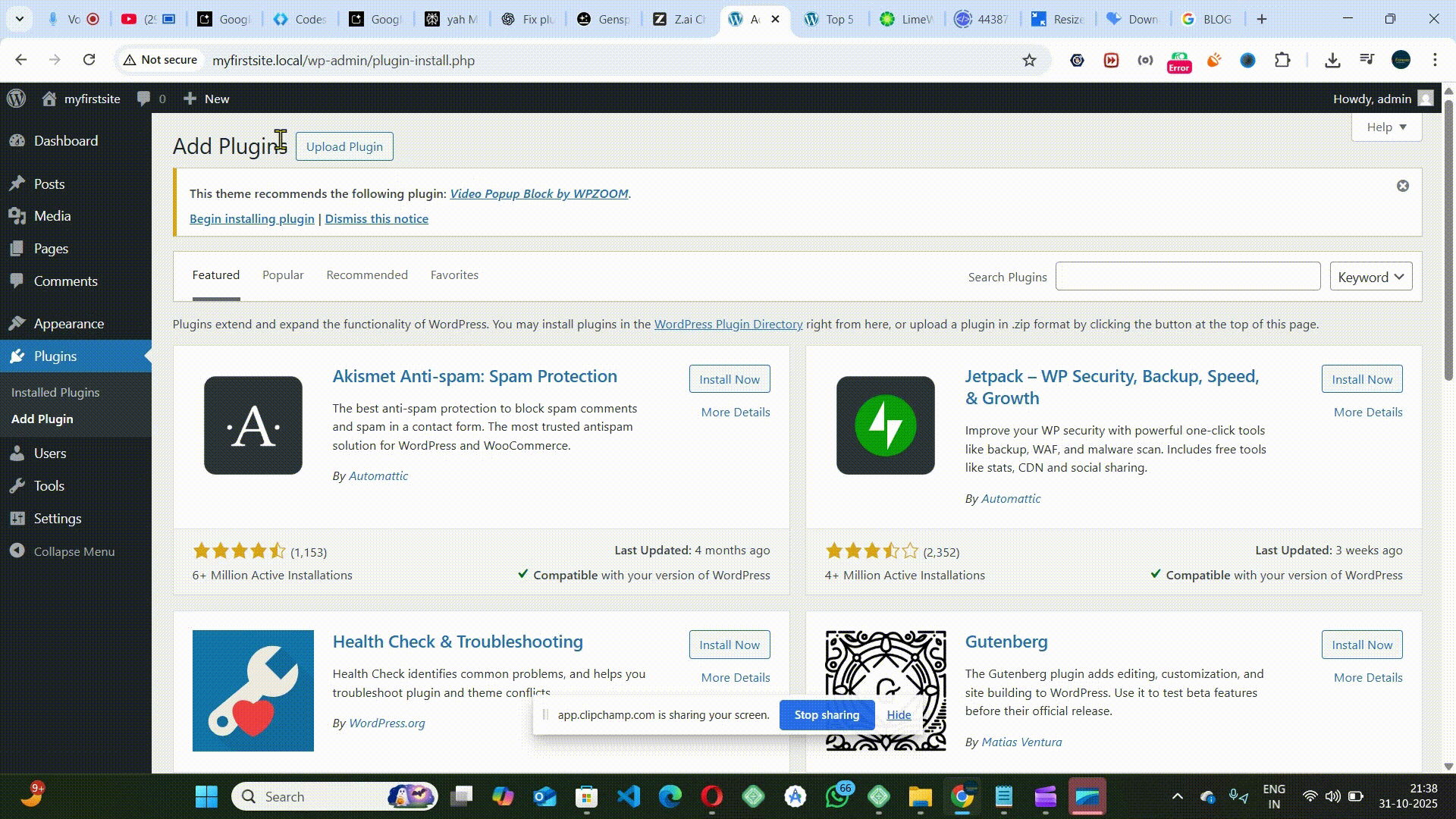Expand the Keyword search type dropdown
1456x819 pixels.
(x=1370, y=277)
